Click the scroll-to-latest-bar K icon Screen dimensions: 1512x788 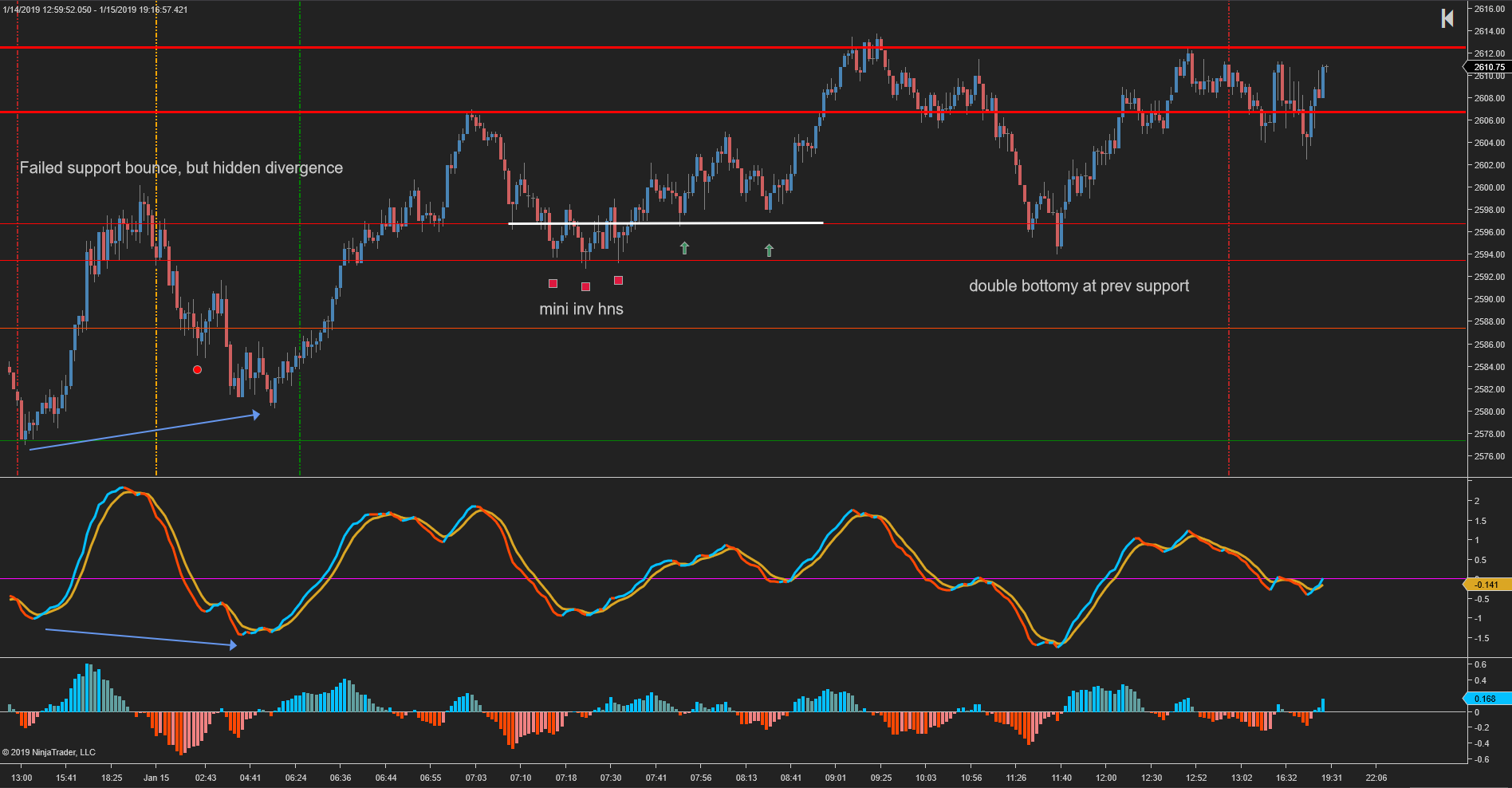tap(1447, 18)
